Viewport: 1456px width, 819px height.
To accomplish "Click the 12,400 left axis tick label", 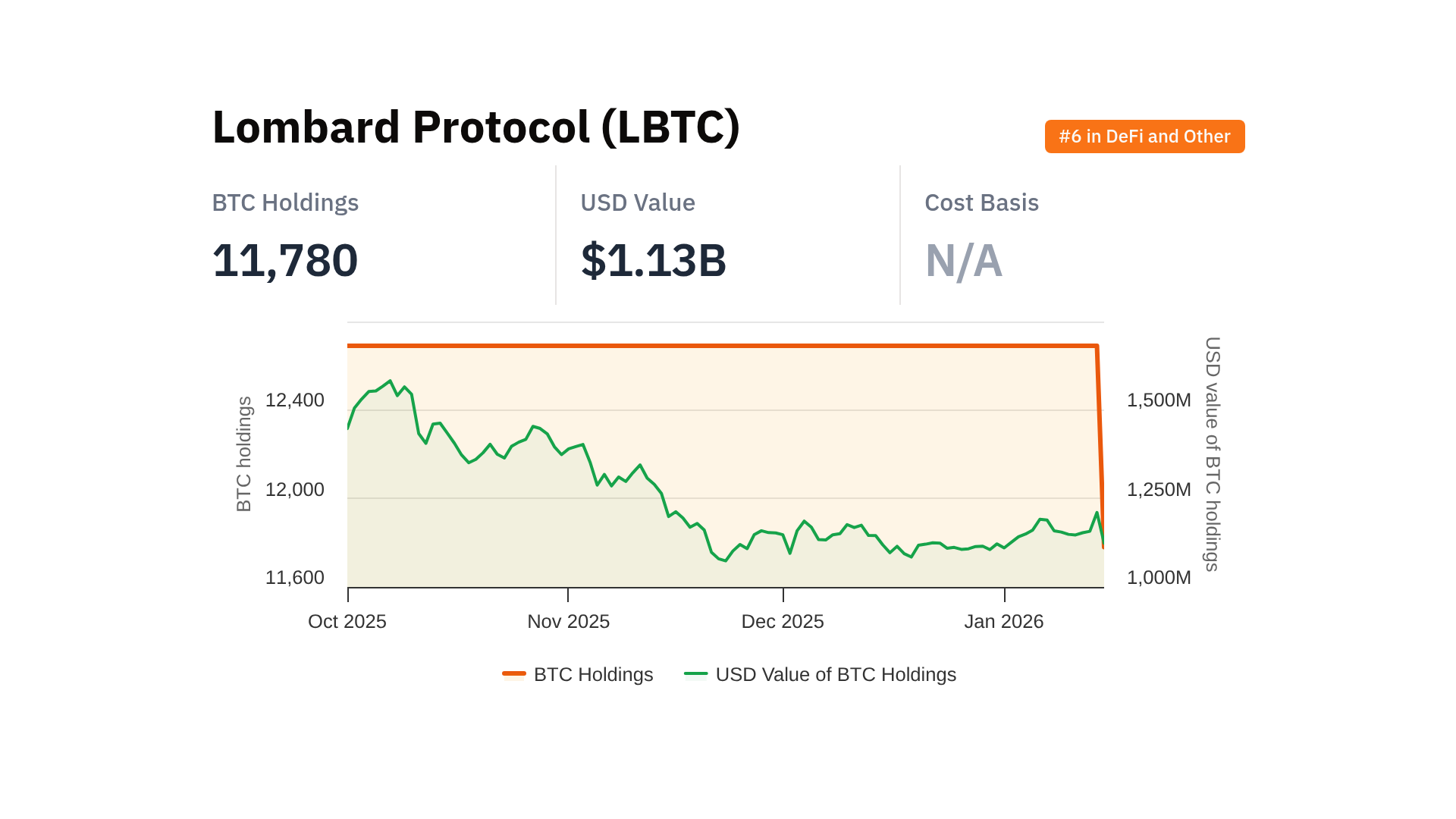I will tap(294, 400).
